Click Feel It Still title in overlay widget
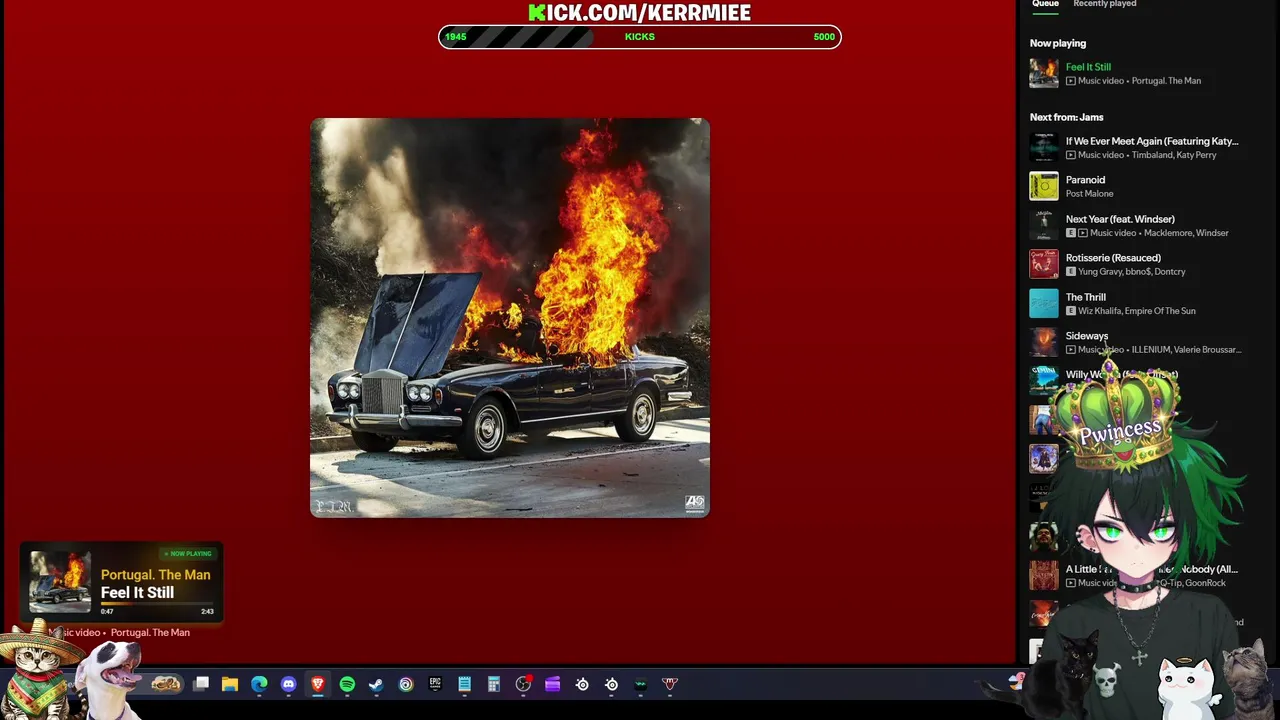 (137, 592)
